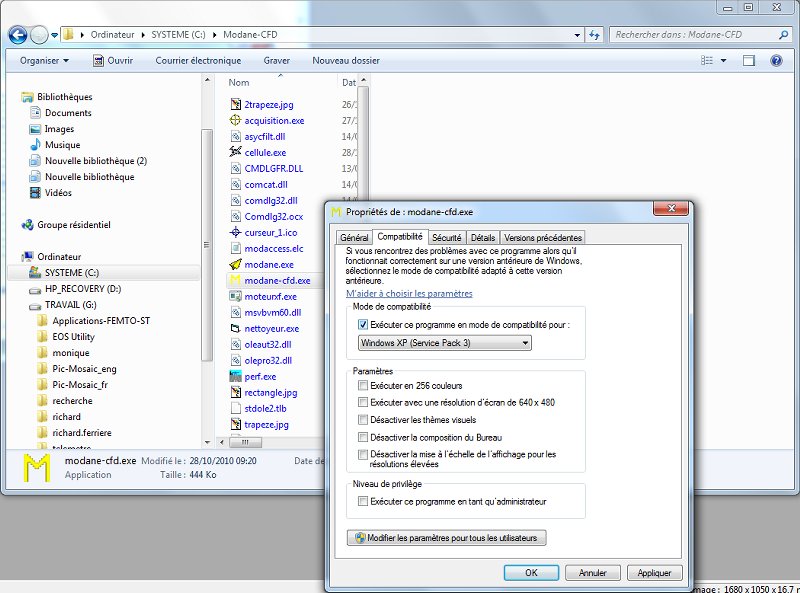Click the HP_RECOVERY (D:) drive icon

tap(35, 290)
